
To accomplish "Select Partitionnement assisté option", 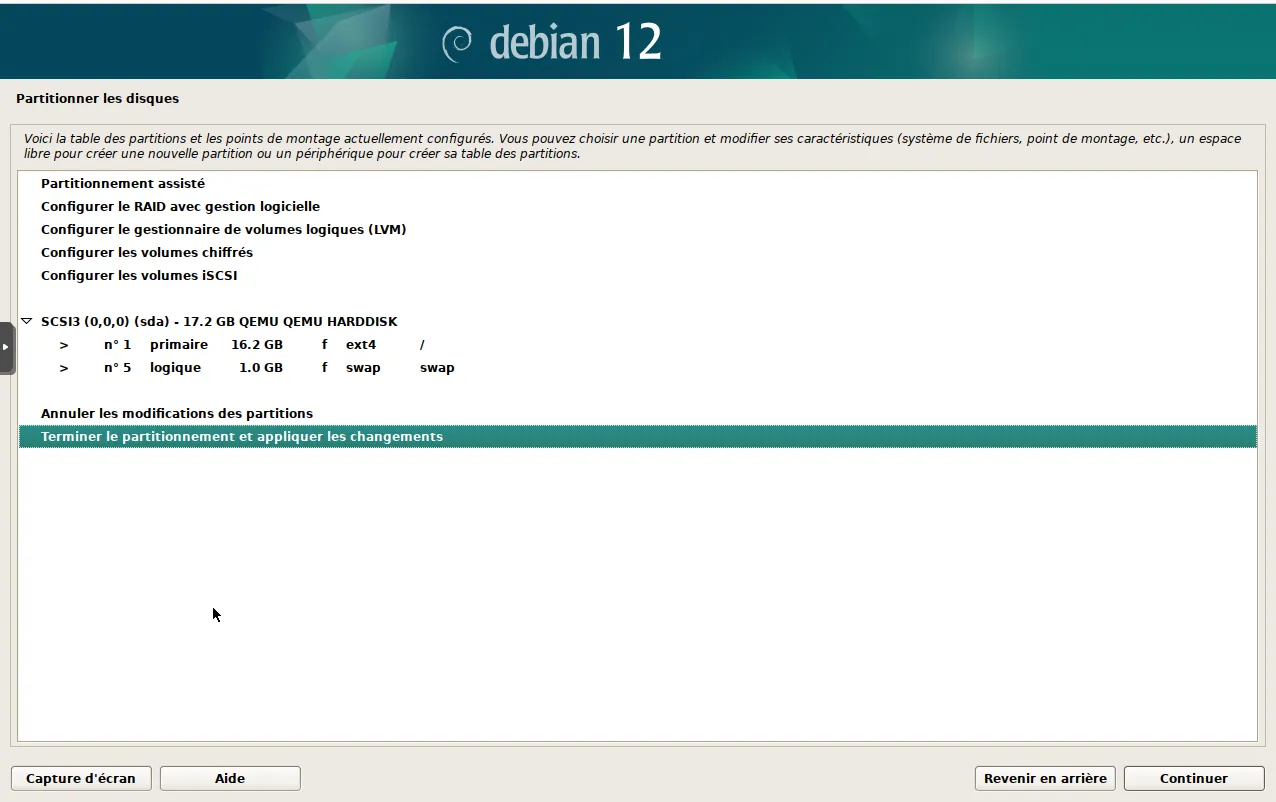I will tap(638, 184).
